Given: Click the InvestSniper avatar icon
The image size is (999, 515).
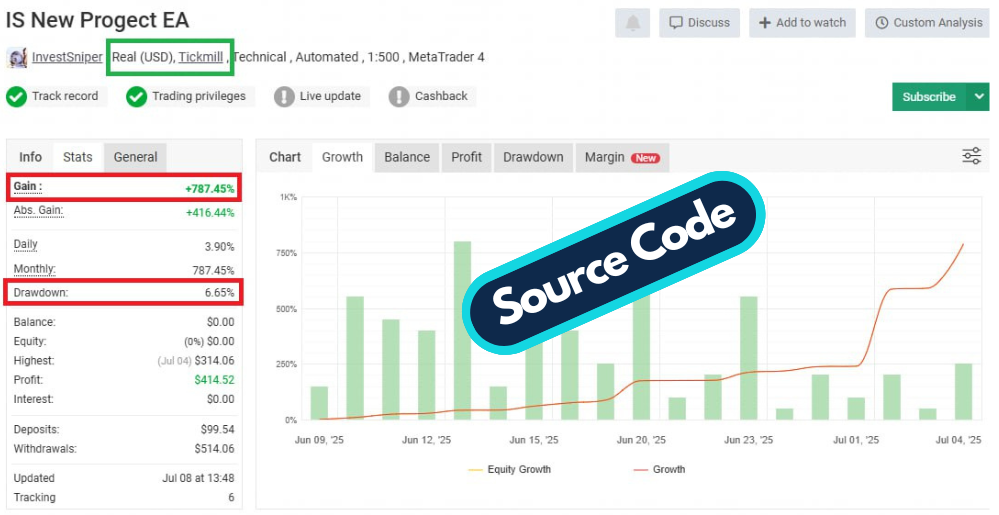Looking at the screenshot, I should pyautogui.click(x=17, y=58).
